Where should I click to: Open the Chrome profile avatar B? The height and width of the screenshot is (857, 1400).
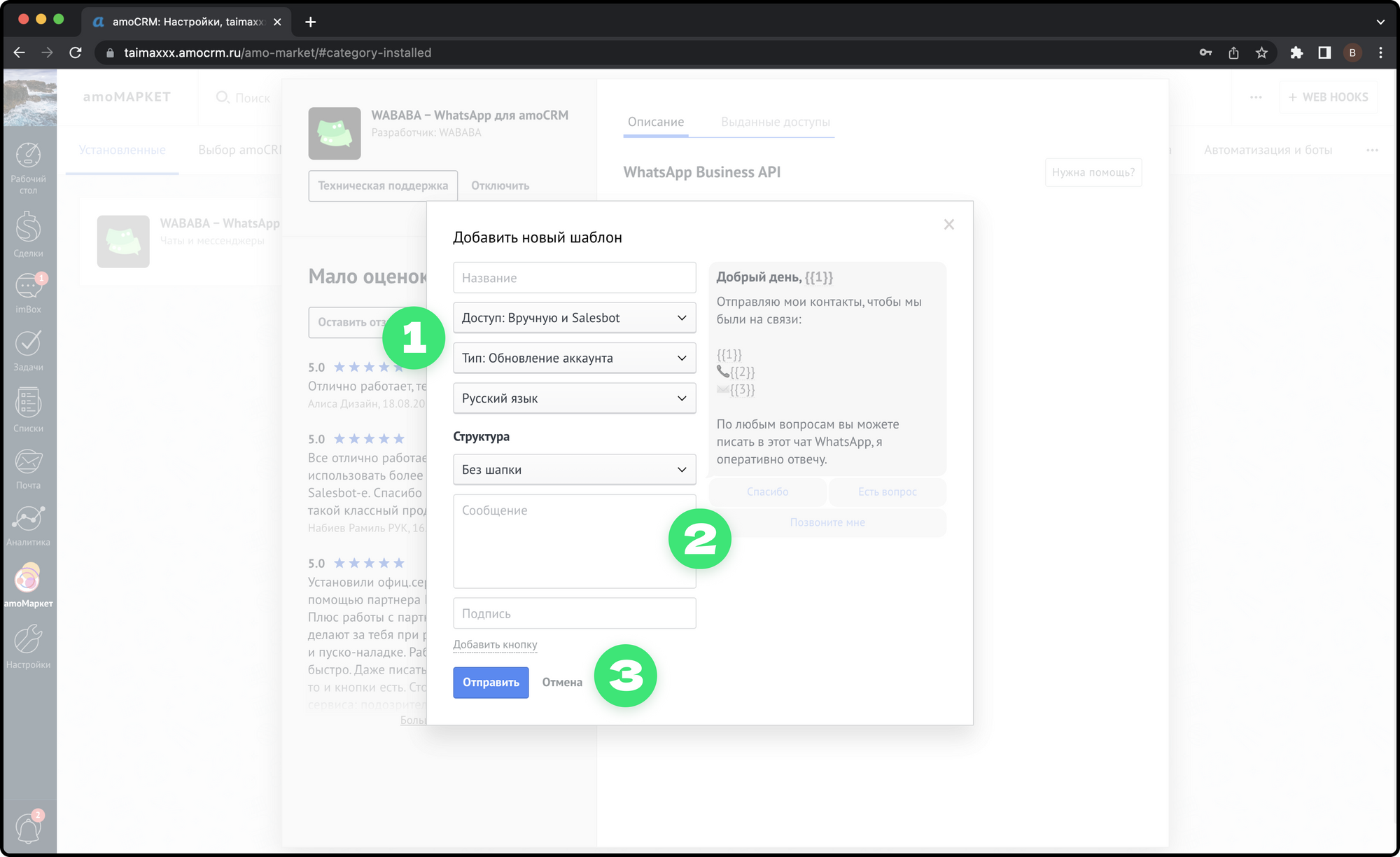tap(1352, 53)
